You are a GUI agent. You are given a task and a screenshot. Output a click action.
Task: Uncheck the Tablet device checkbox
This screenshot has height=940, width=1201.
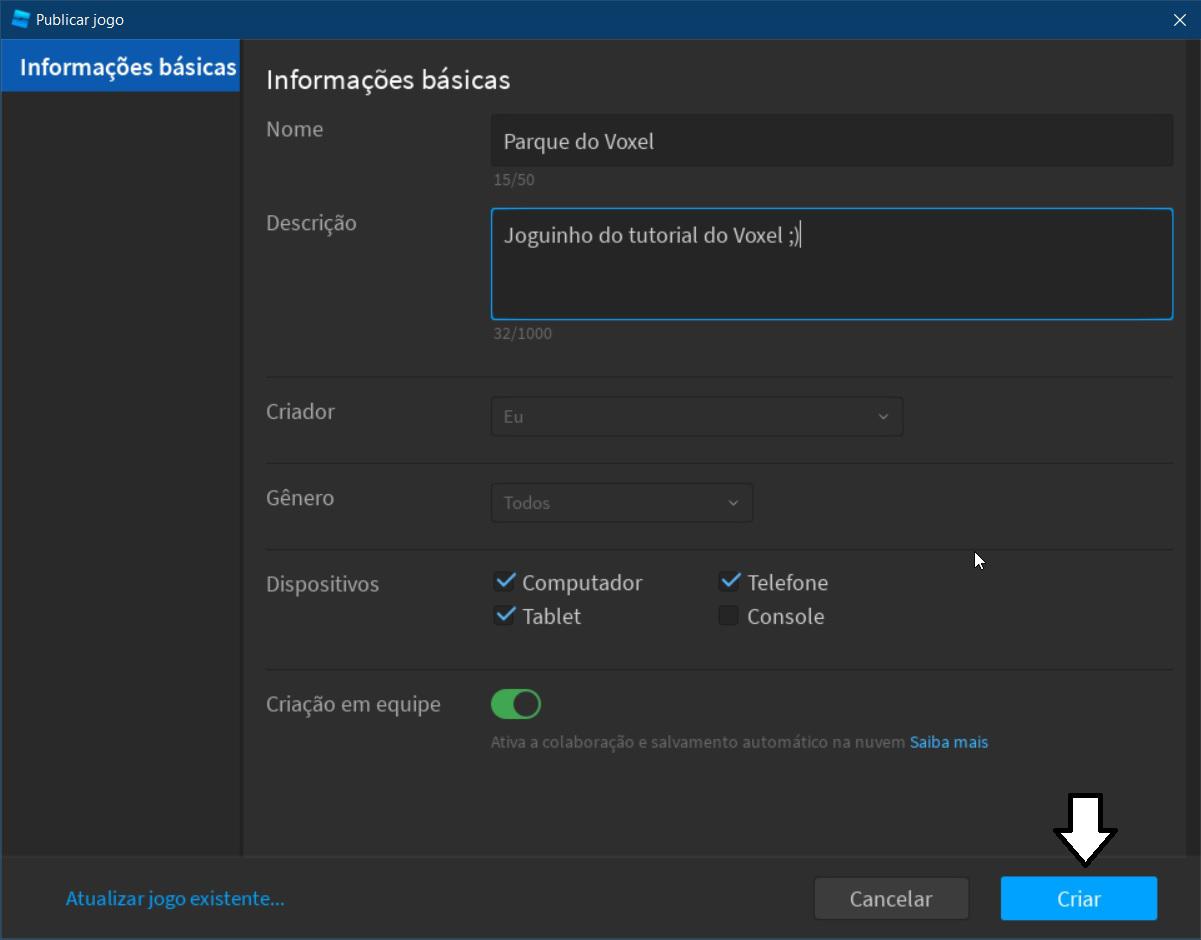[505, 616]
